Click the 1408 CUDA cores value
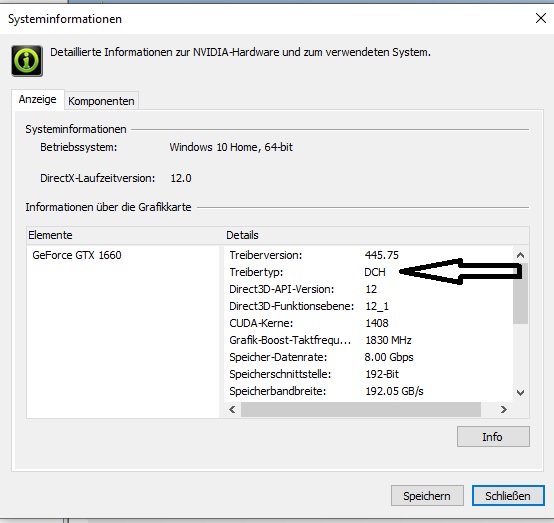The height and width of the screenshot is (523, 554). coord(377,323)
